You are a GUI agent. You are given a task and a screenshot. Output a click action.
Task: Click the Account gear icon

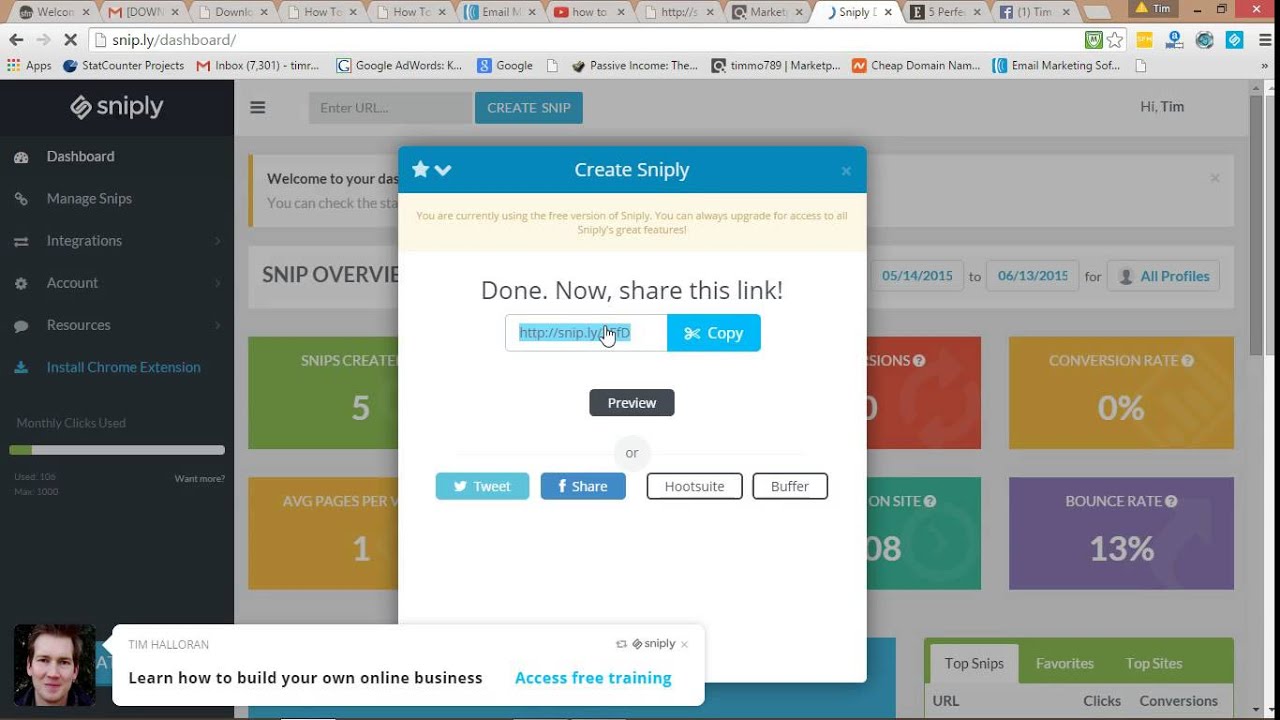click(x=21, y=283)
